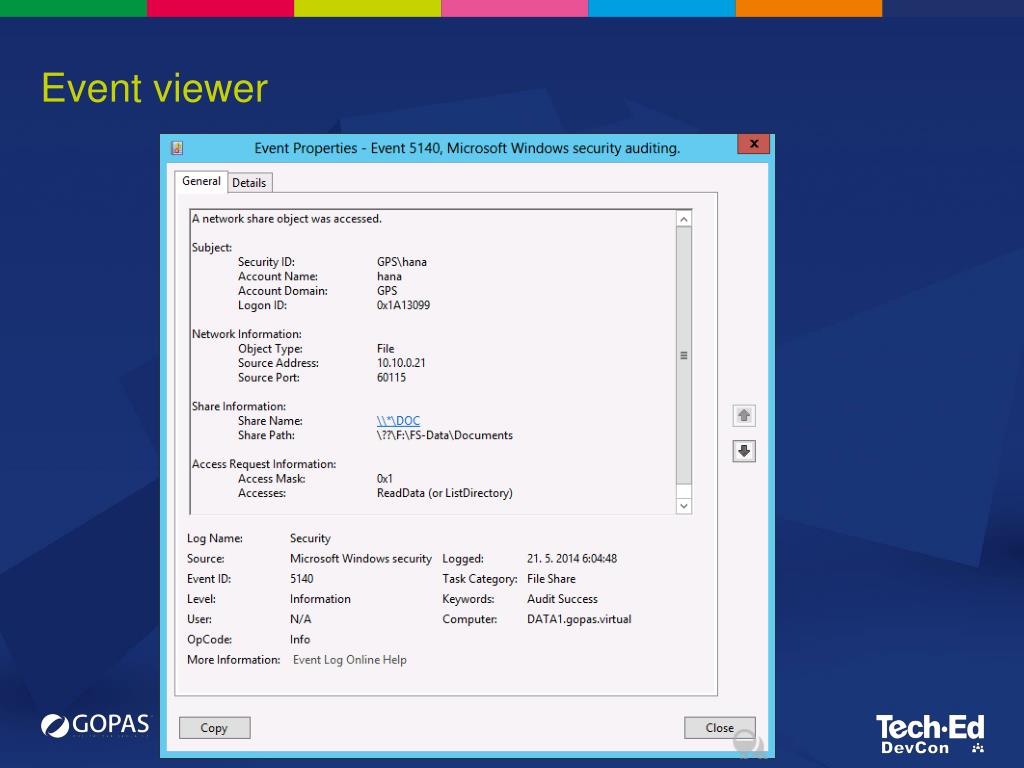
Task: Click the scrollbar up arrow in description box
Action: [684, 219]
